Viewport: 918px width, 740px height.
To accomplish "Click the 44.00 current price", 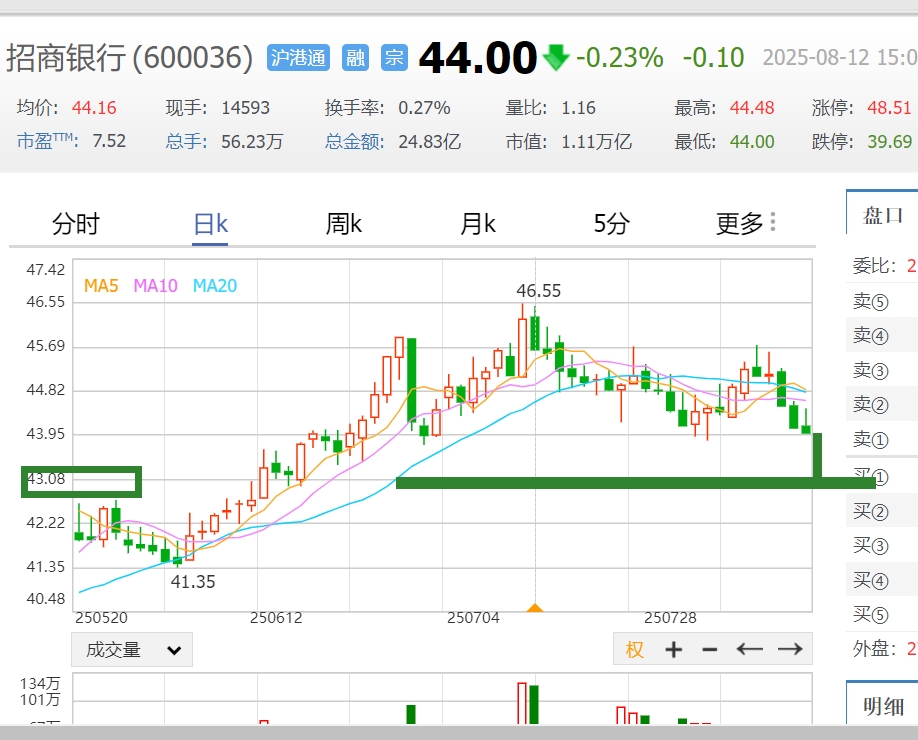I will pos(478,57).
